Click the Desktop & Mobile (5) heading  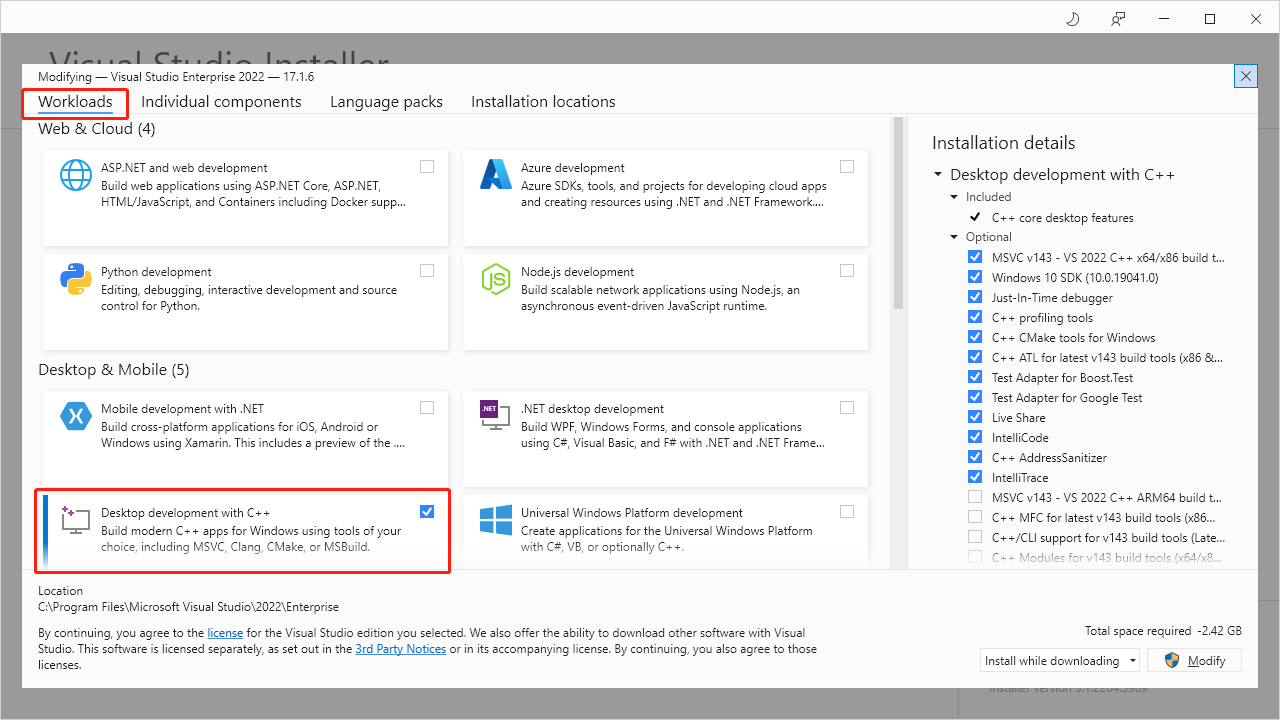[114, 370]
